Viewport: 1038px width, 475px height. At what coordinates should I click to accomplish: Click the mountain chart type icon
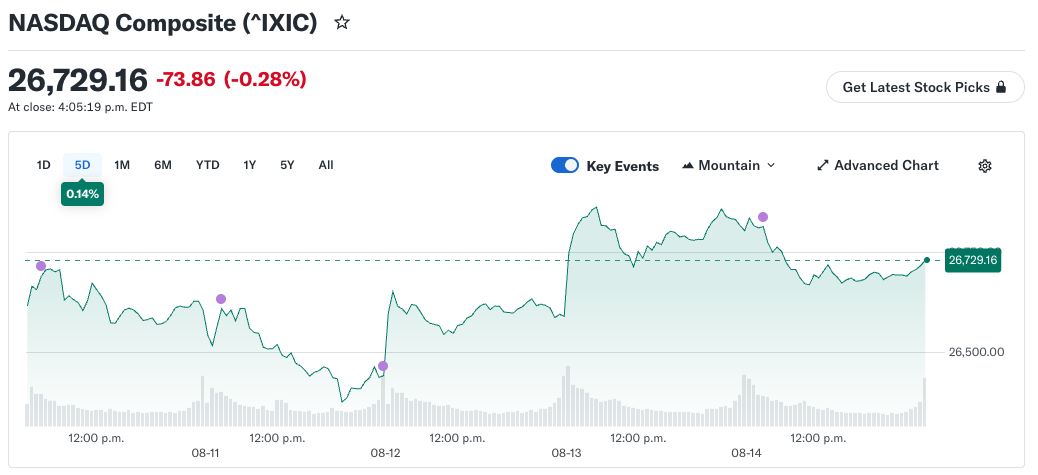point(688,165)
